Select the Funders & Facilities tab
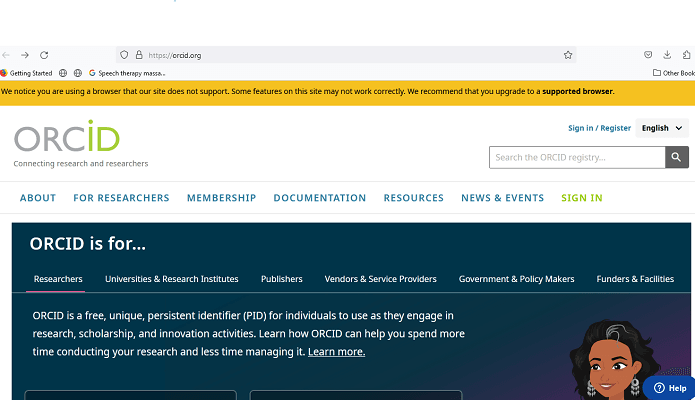The width and height of the screenshot is (695, 400). coord(635,279)
